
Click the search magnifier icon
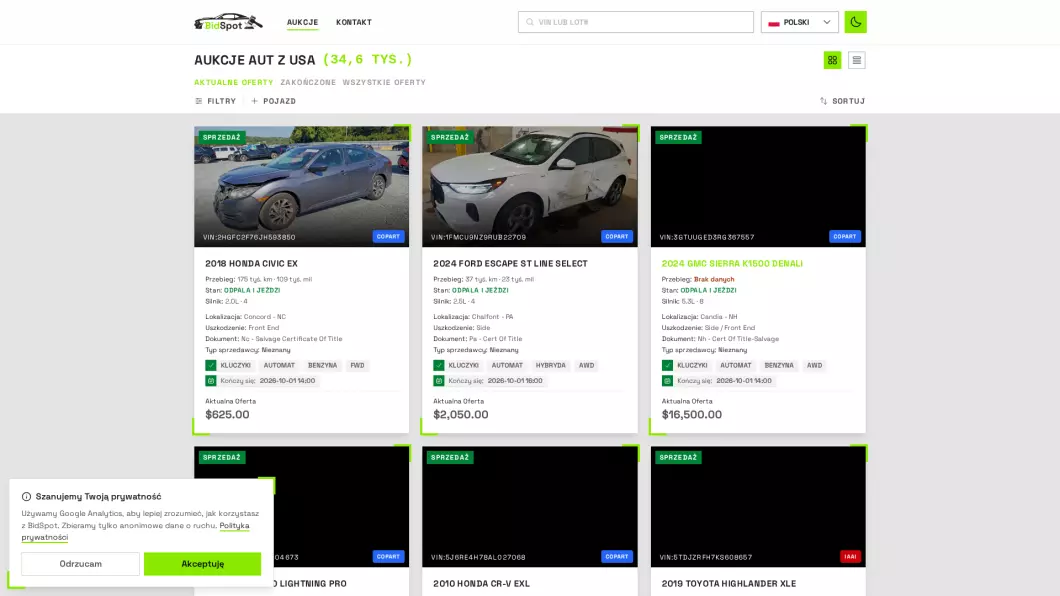coord(530,22)
